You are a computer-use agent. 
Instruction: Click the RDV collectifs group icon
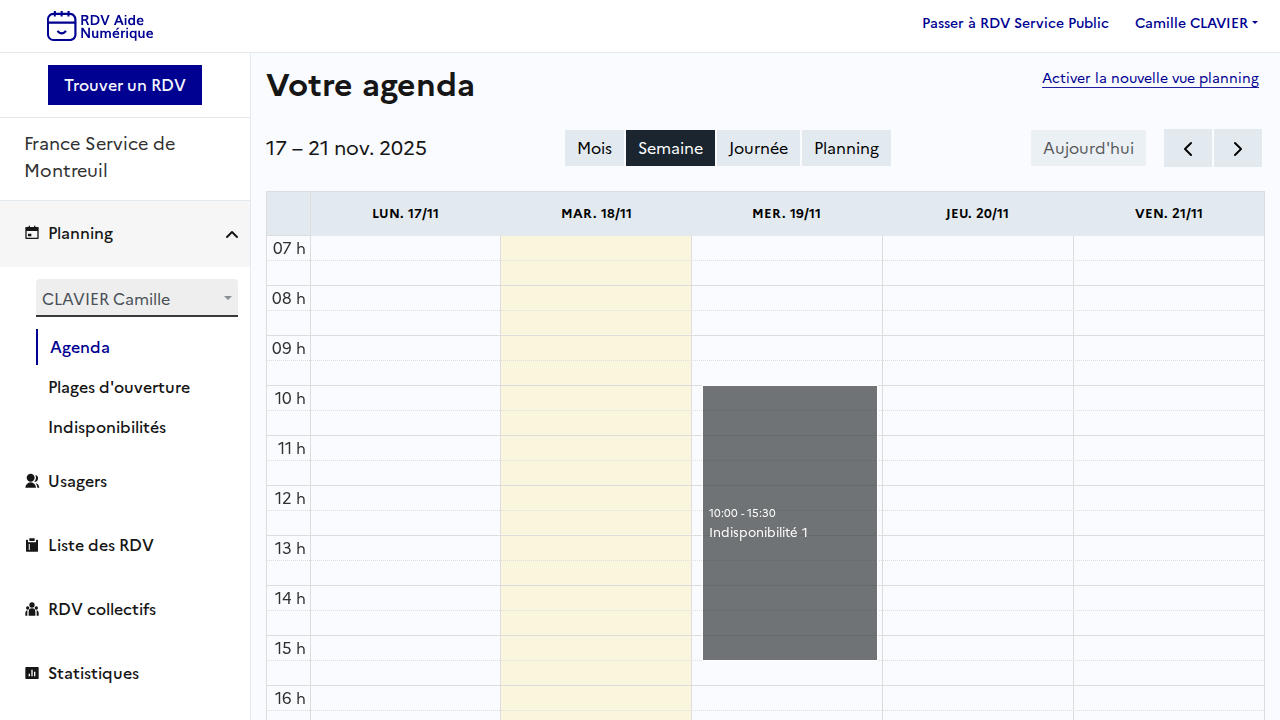coord(32,609)
